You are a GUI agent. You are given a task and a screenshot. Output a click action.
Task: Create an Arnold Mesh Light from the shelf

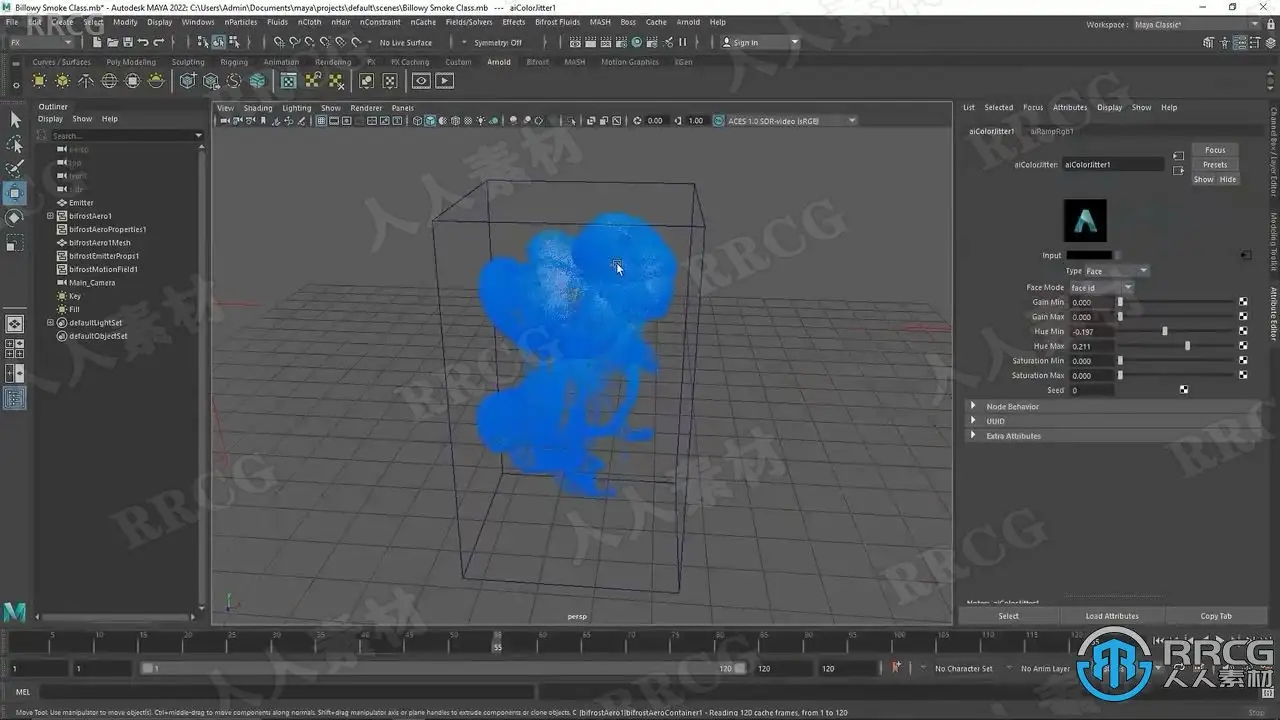pos(63,81)
